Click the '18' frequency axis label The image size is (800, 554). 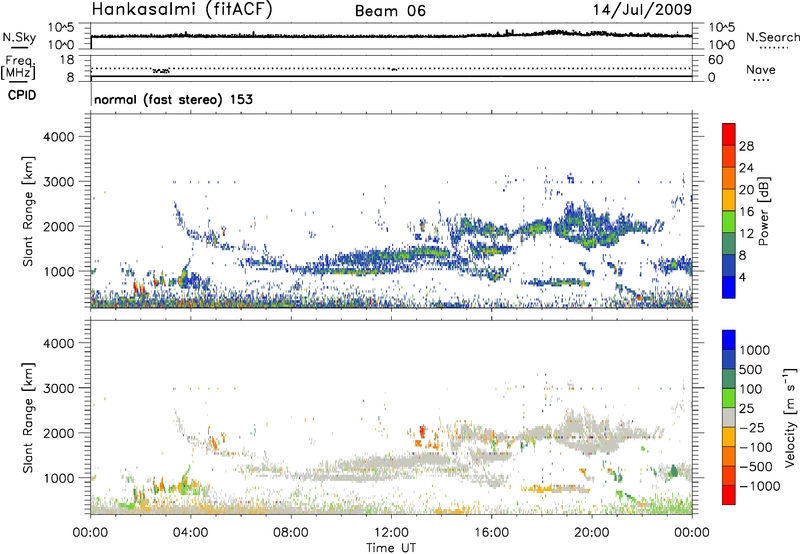67,59
